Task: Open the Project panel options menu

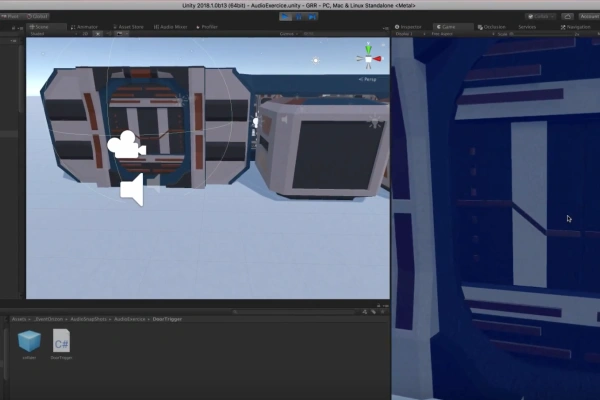Action: coord(385,305)
